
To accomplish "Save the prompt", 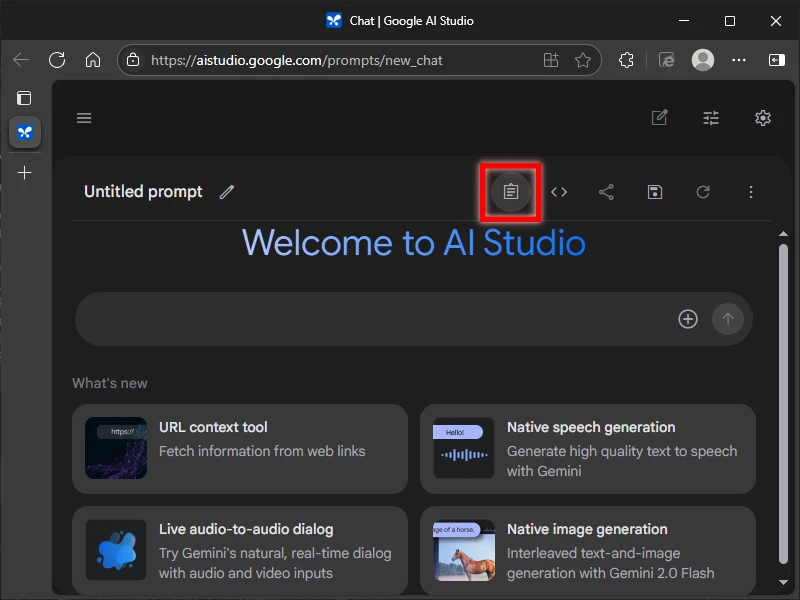I will pyautogui.click(x=655, y=192).
